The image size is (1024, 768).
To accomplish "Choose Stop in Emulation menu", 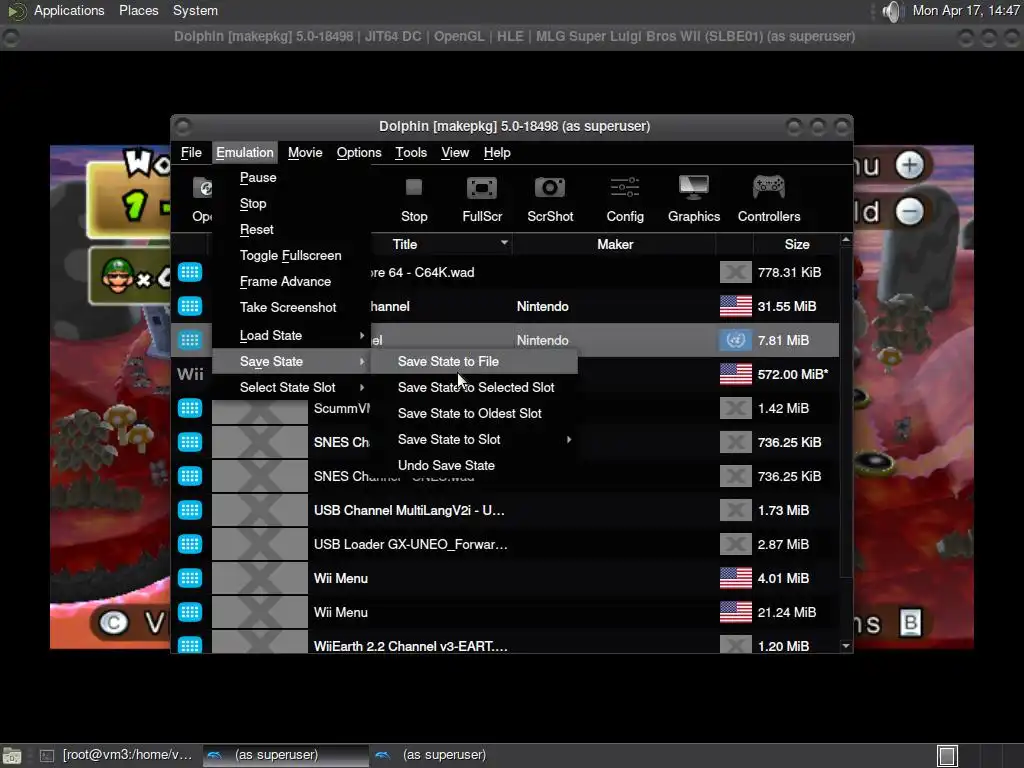I will click(291, 204).
